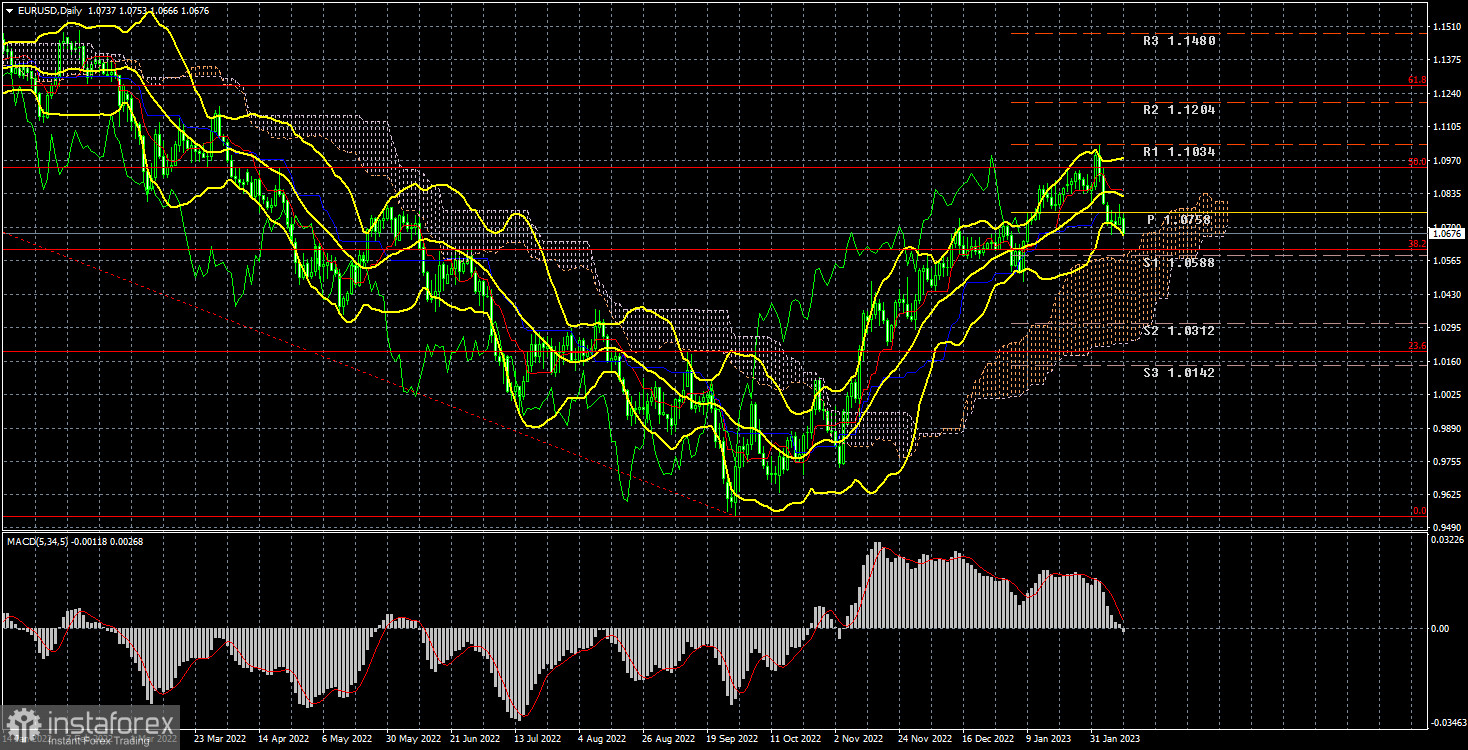Click the 1.1375 price axis value

[x=1446, y=59]
